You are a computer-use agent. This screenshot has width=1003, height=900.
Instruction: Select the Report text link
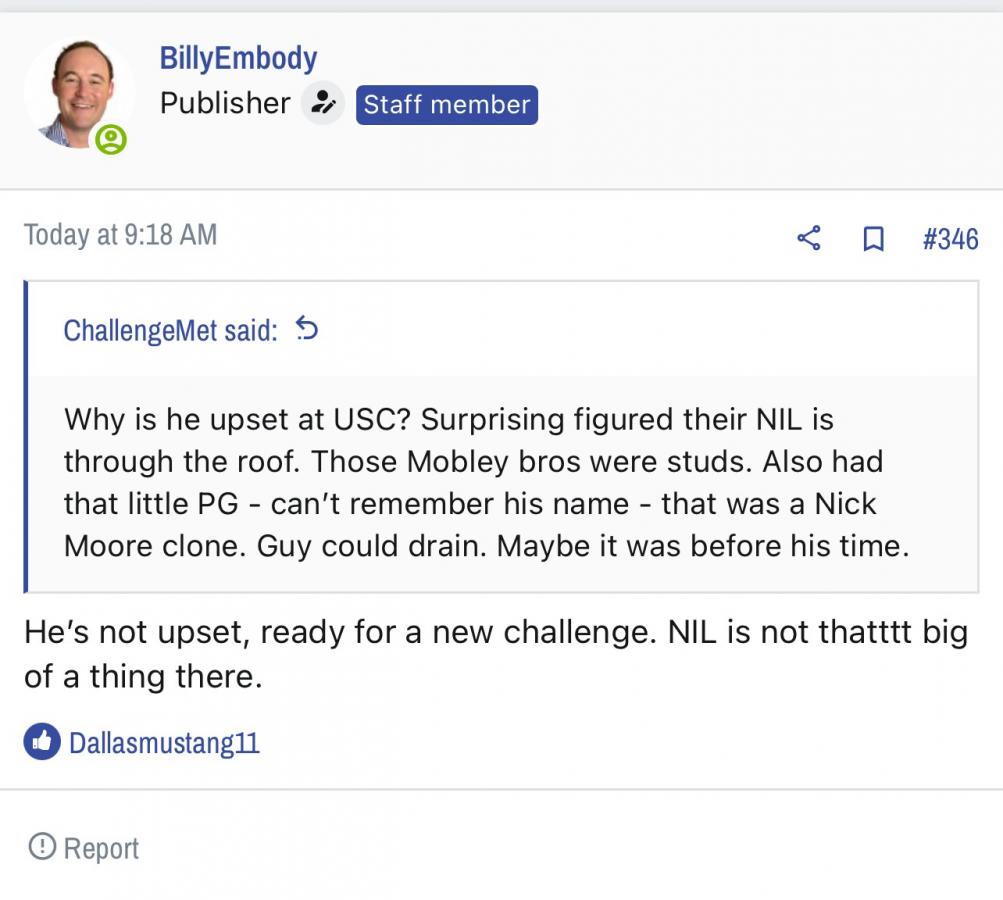tap(101, 848)
